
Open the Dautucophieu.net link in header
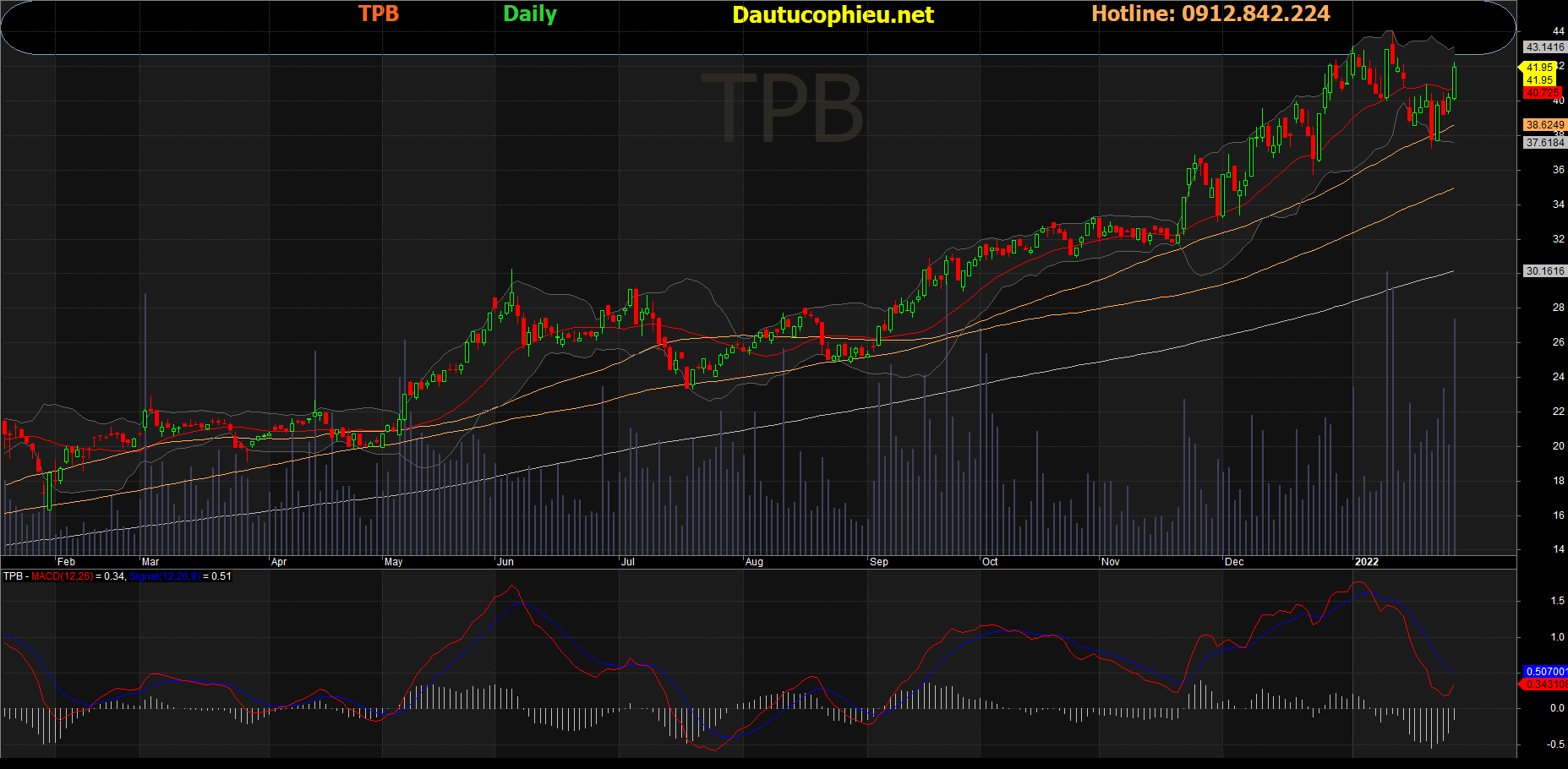coord(833,14)
